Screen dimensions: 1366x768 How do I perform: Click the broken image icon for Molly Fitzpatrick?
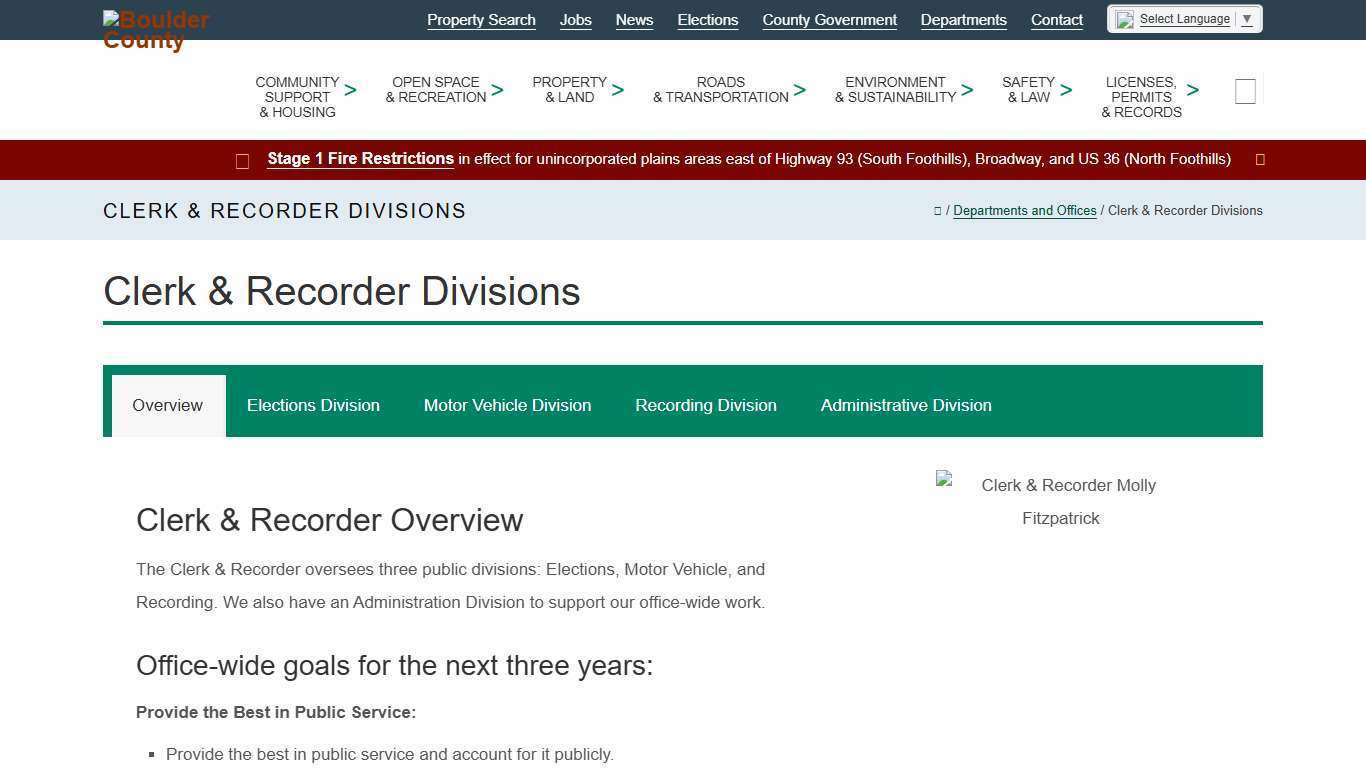941,479
